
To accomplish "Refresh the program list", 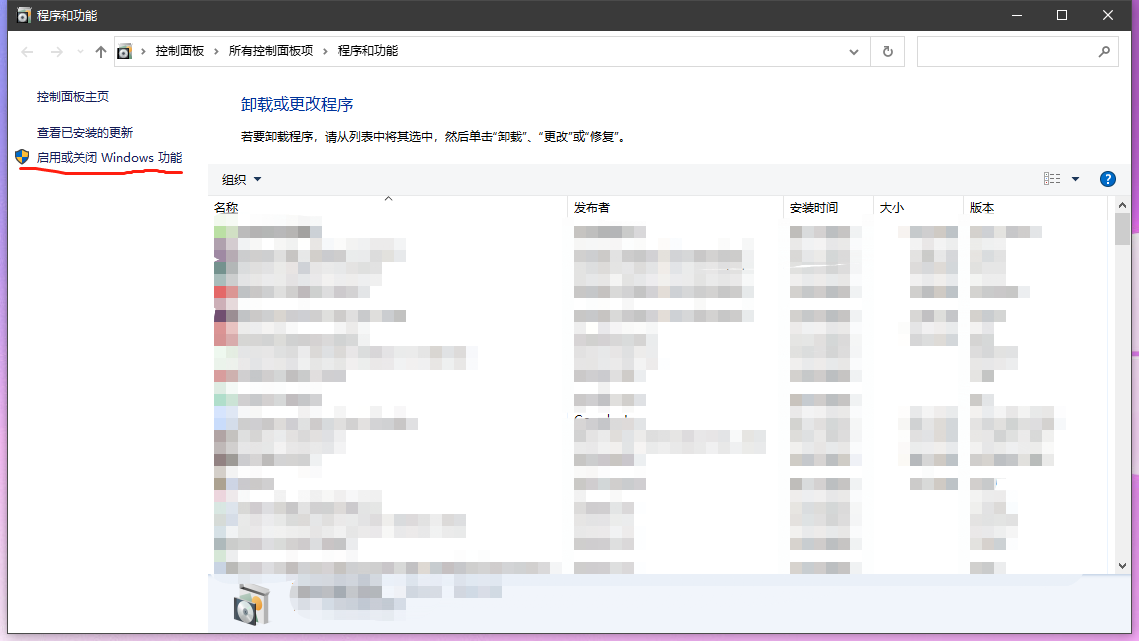I will 887,51.
